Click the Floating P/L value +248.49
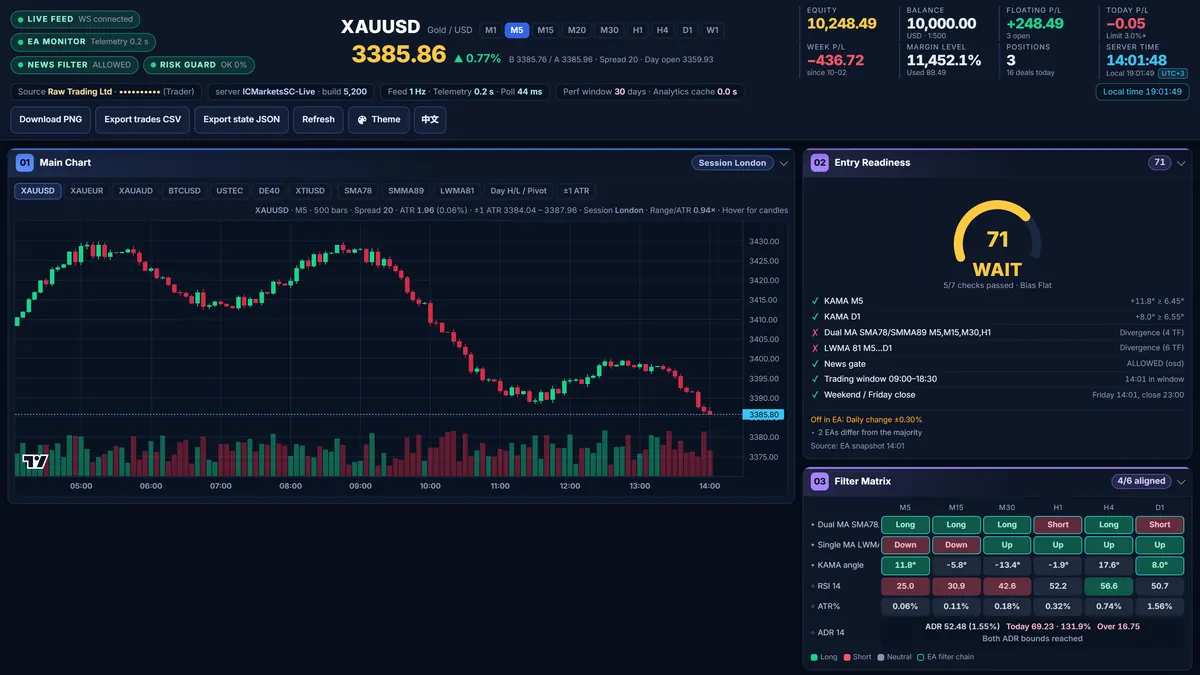The image size is (1200, 675). (1035, 24)
